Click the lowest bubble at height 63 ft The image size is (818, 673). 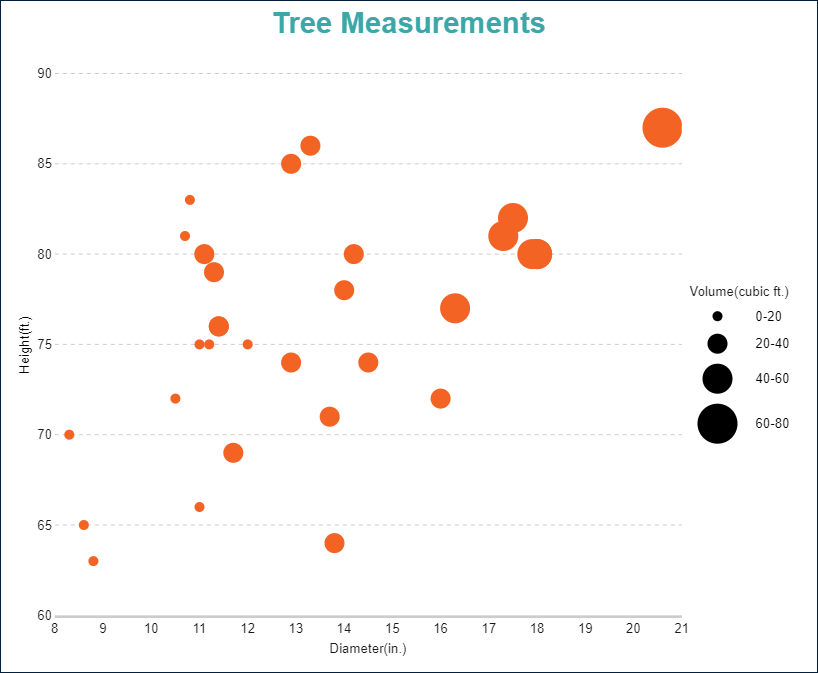(93, 561)
